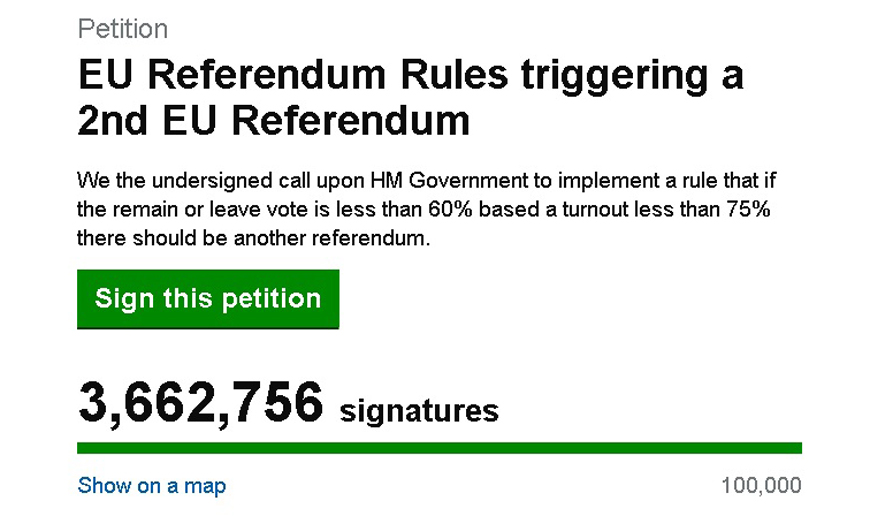The height and width of the screenshot is (531, 870).
Task: Click the 3,662,756 signature count
Action: pos(201,402)
